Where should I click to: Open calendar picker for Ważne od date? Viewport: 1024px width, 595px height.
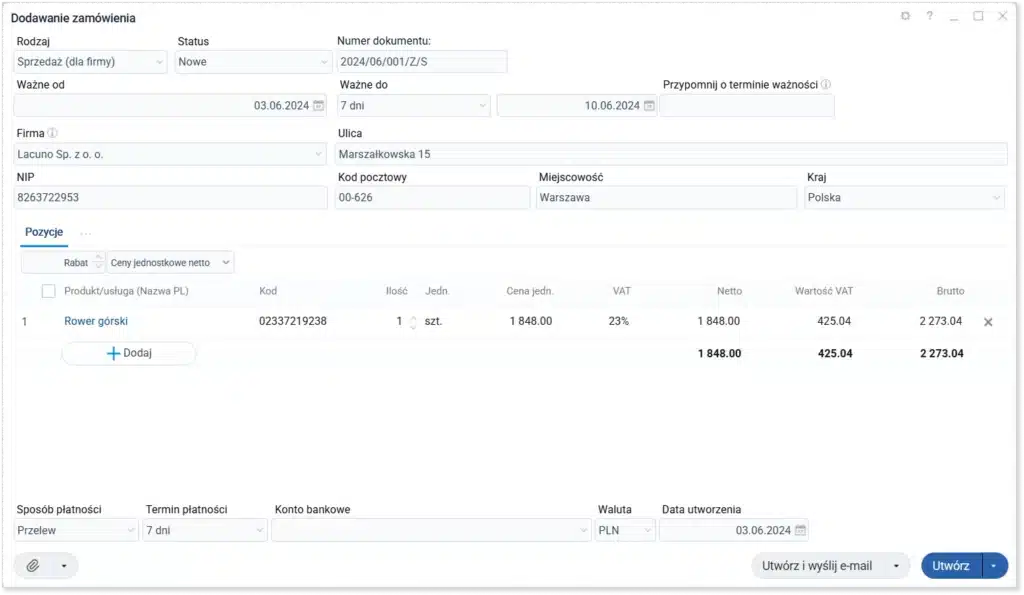point(318,106)
